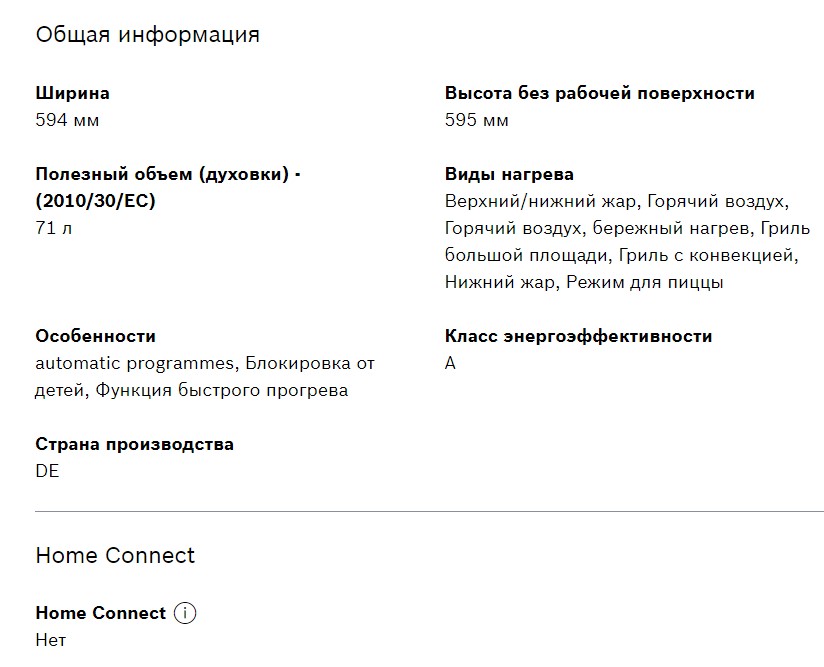Click the Виды нагрева label
The height and width of the screenshot is (667, 824).
pos(509,174)
